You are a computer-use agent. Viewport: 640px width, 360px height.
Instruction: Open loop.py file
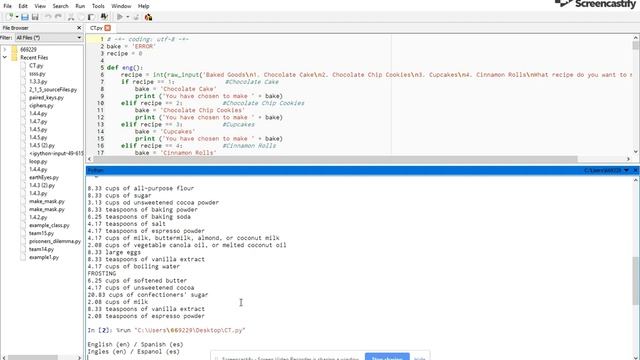(x=38, y=161)
